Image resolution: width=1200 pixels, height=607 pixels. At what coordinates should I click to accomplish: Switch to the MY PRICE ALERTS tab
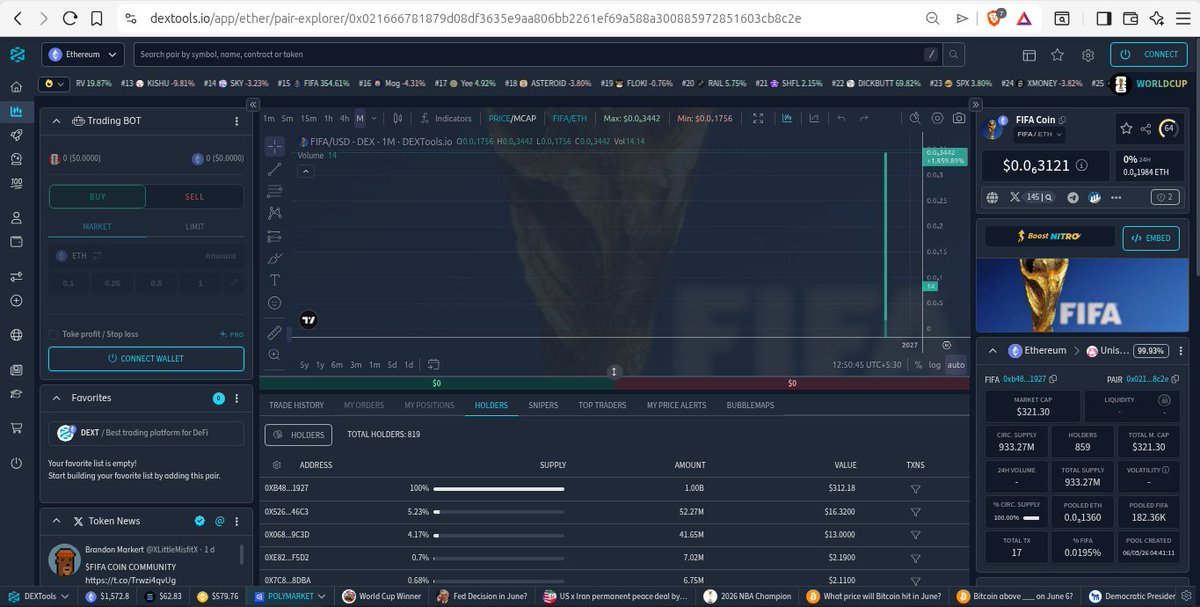[x=676, y=405]
